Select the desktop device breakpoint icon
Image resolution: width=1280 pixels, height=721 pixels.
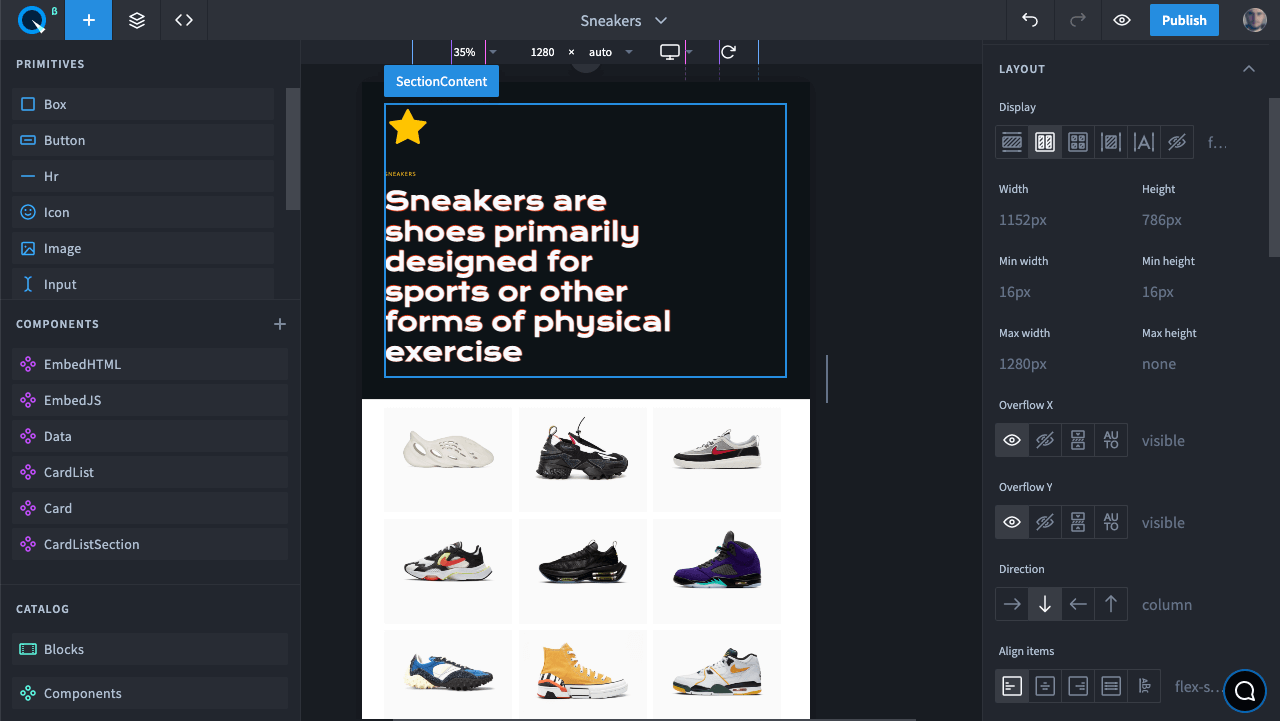[x=670, y=52]
